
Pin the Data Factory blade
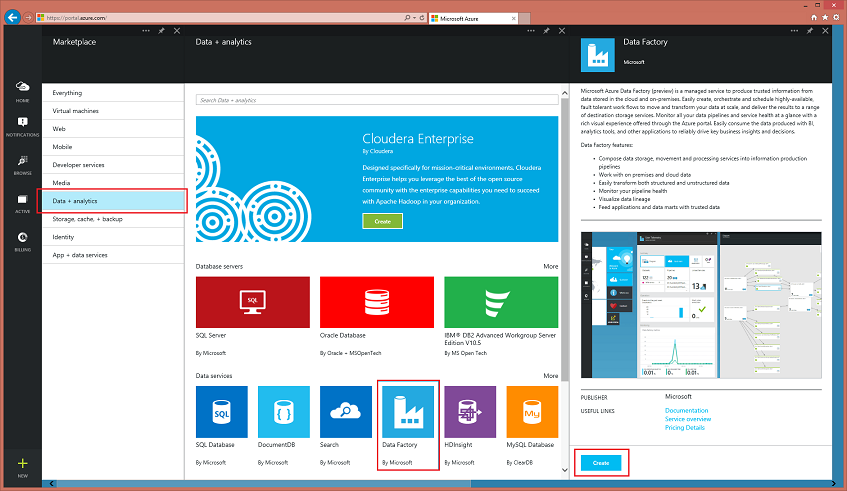coord(810,31)
